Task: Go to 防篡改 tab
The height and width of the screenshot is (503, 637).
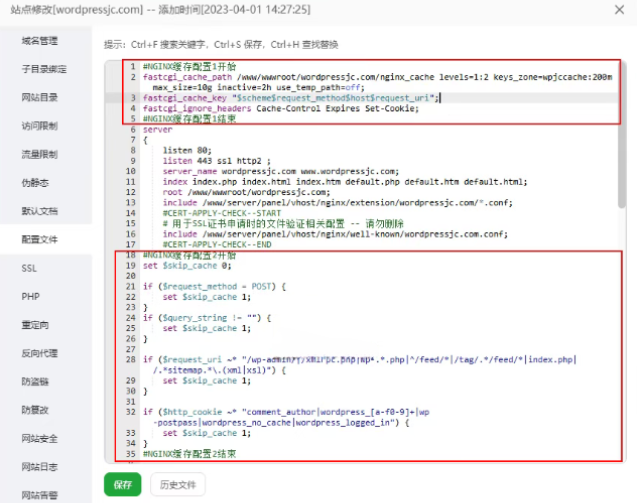Action: click(x=36, y=410)
